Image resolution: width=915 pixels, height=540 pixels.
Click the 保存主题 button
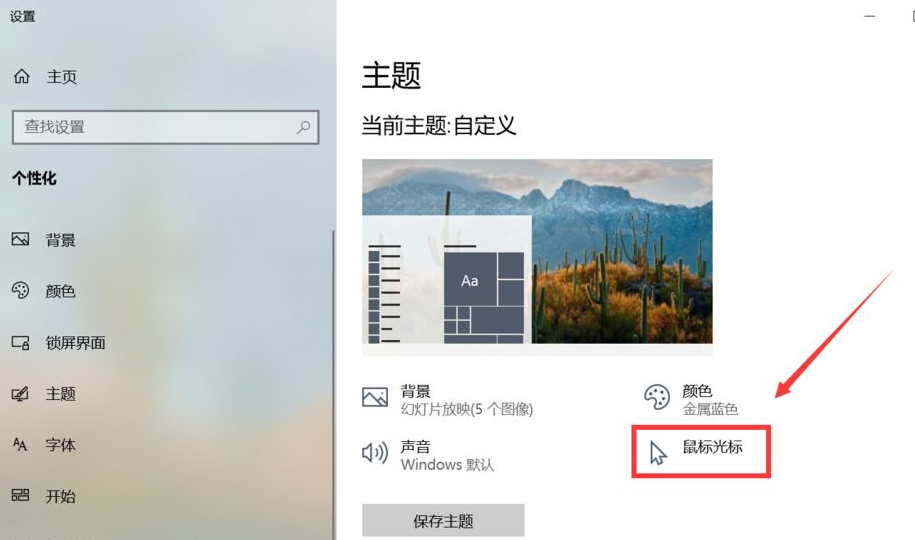[443, 520]
